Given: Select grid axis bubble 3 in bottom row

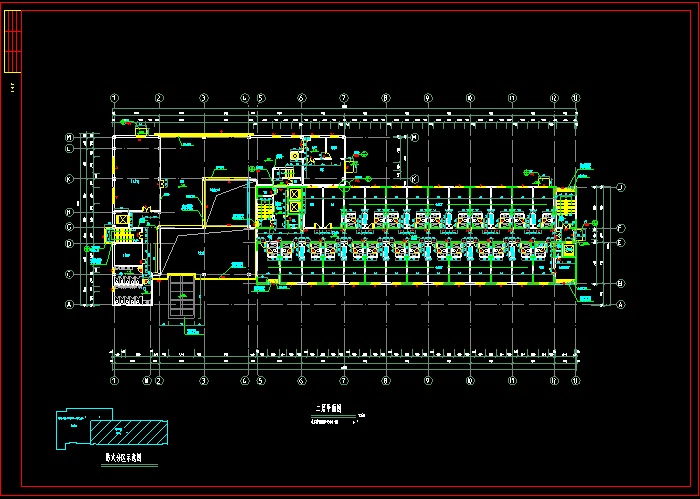Looking at the screenshot, I should (203, 381).
